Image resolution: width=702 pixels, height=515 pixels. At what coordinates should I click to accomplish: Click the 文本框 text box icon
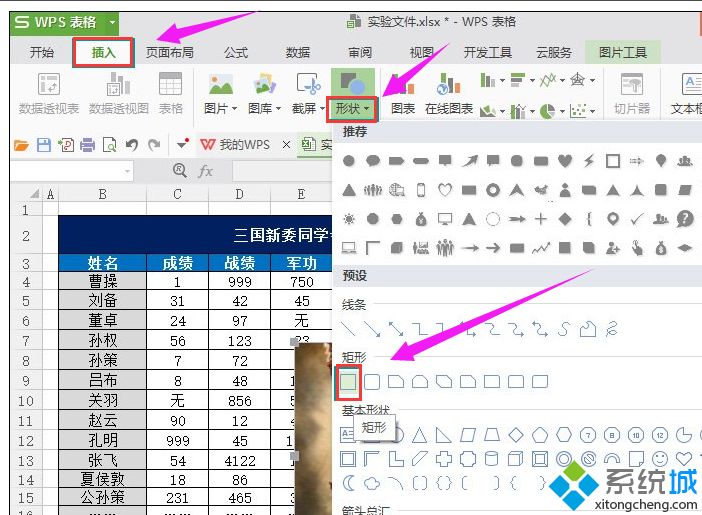click(691, 85)
